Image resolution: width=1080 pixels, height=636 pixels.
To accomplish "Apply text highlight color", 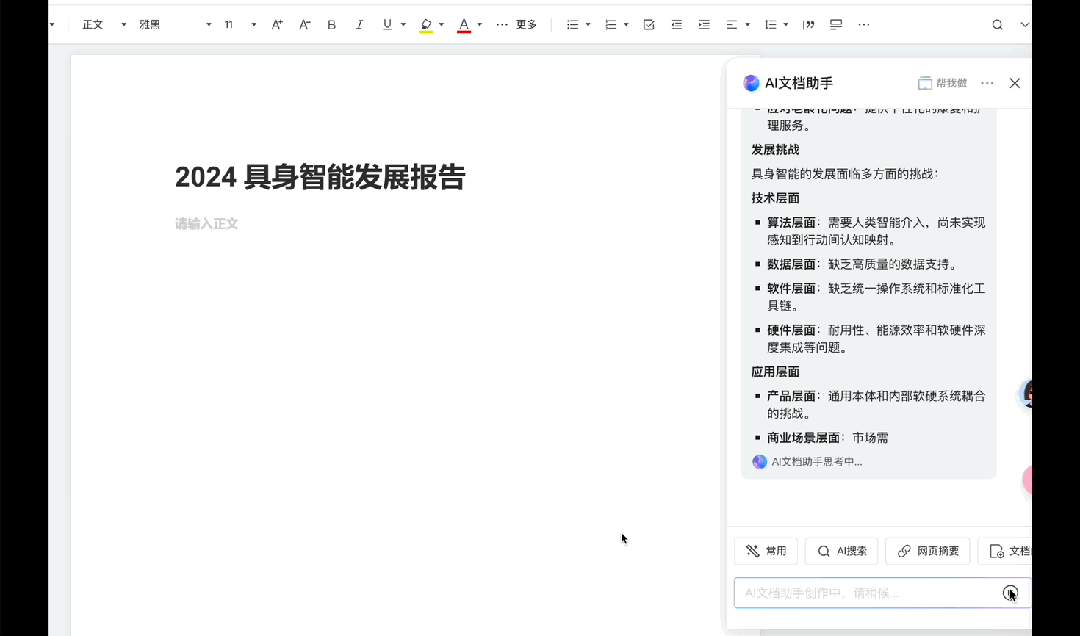I will pyautogui.click(x=425, y=24).
